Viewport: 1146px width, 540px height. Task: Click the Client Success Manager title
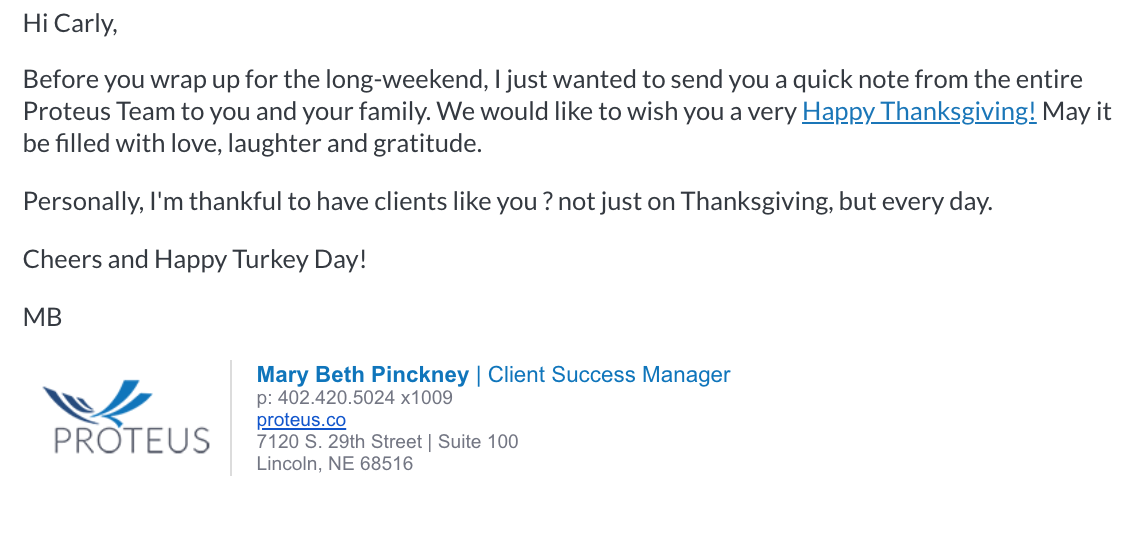[609, 375]
